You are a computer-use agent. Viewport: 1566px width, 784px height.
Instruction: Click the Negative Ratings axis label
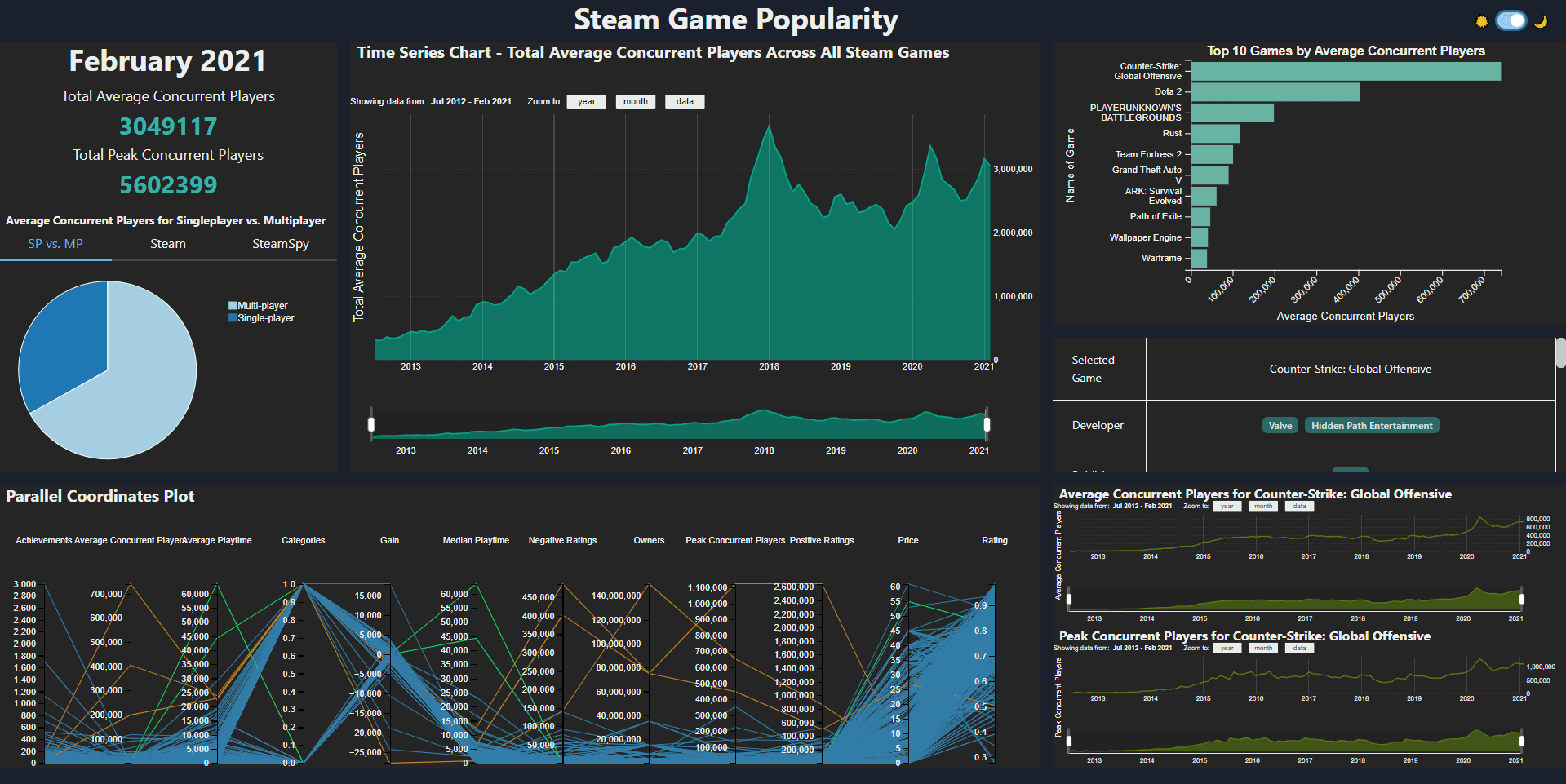[562, 540]
